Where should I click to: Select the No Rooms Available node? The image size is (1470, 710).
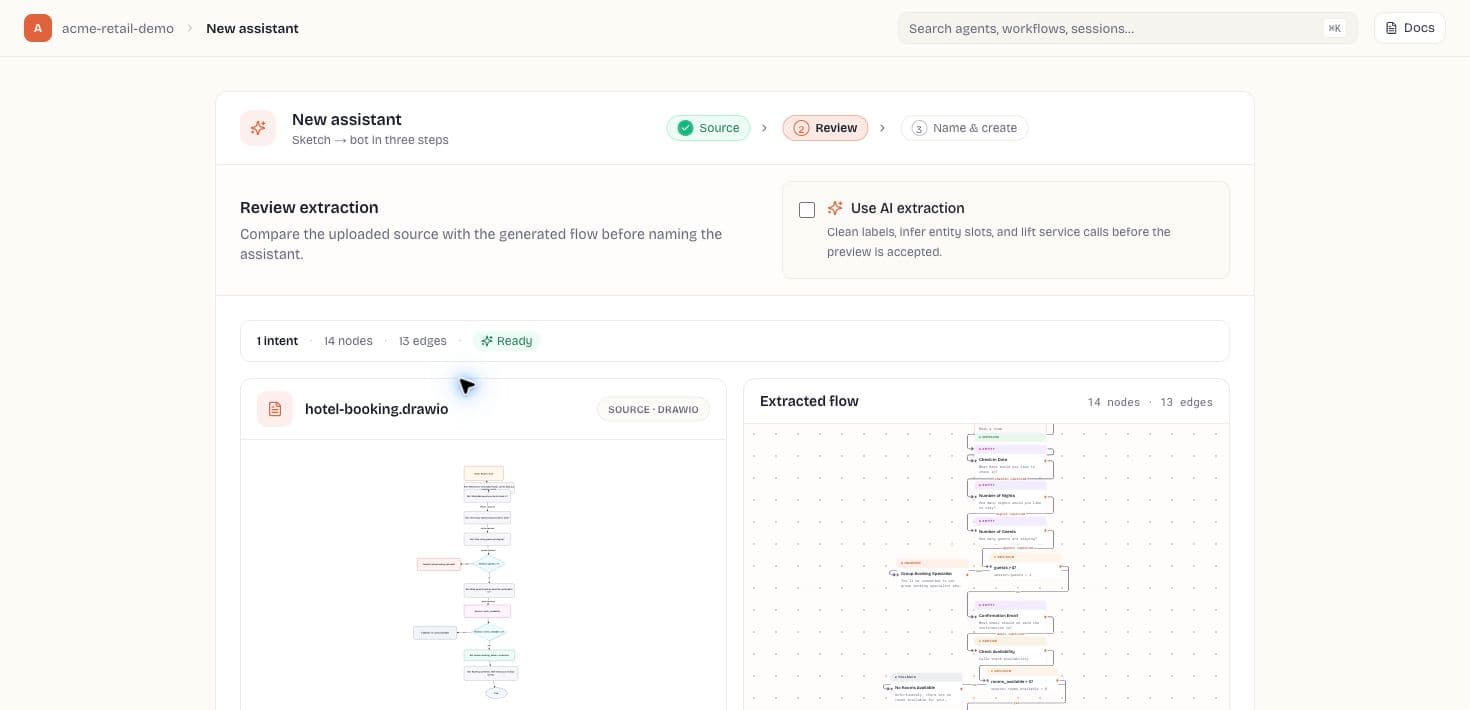pos(928,689)
